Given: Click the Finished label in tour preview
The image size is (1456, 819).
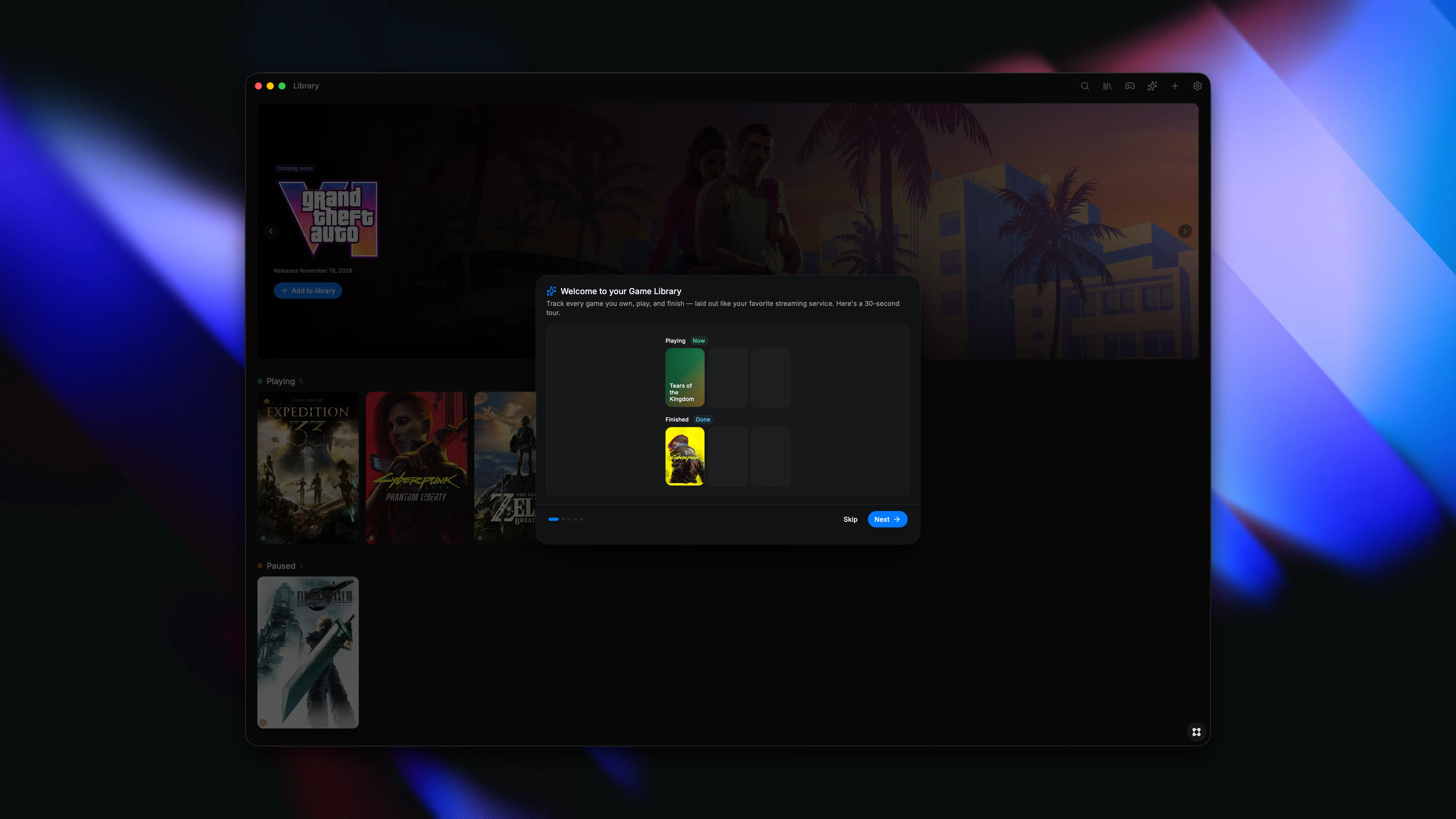Looking at the screenshot, I should (677, 419).
